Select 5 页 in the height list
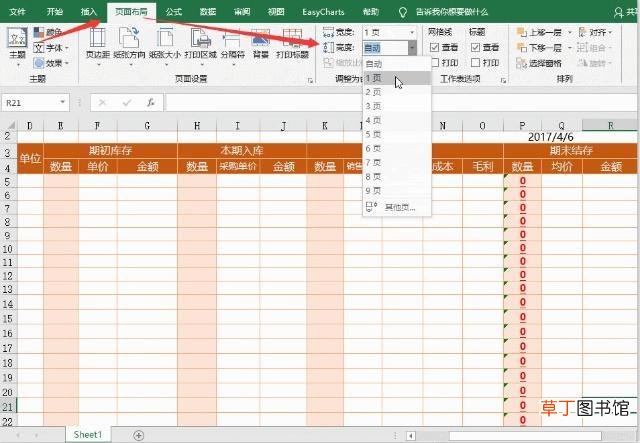The image size is (640, 443). point(397,134)
